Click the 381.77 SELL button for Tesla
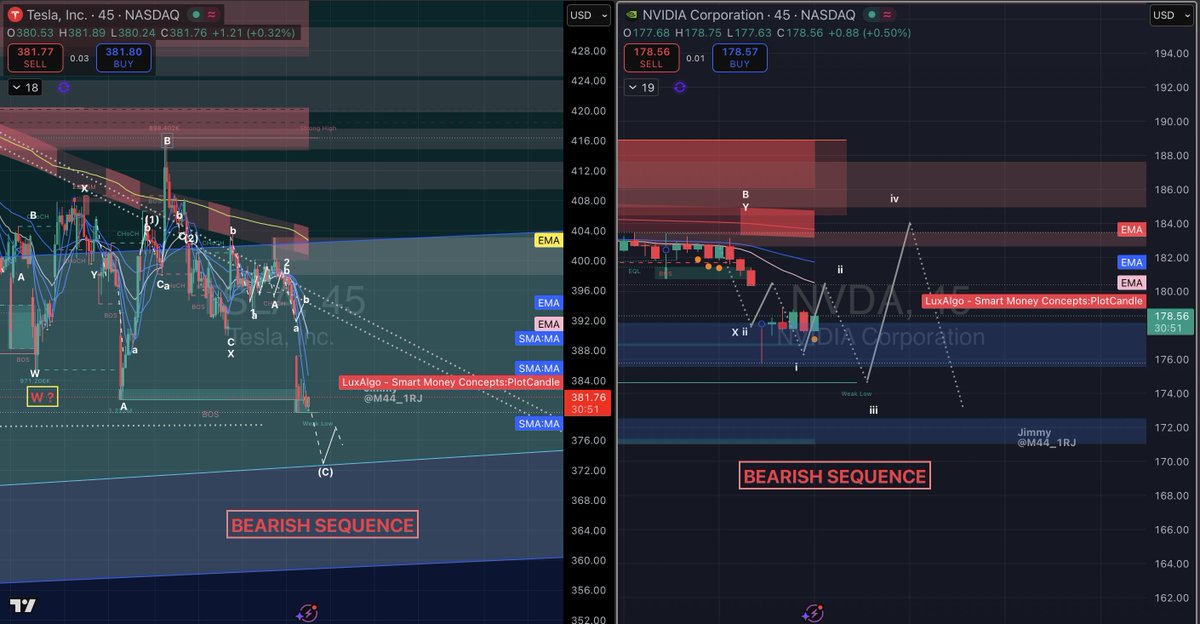1200x624 pixels. point(33,57)
